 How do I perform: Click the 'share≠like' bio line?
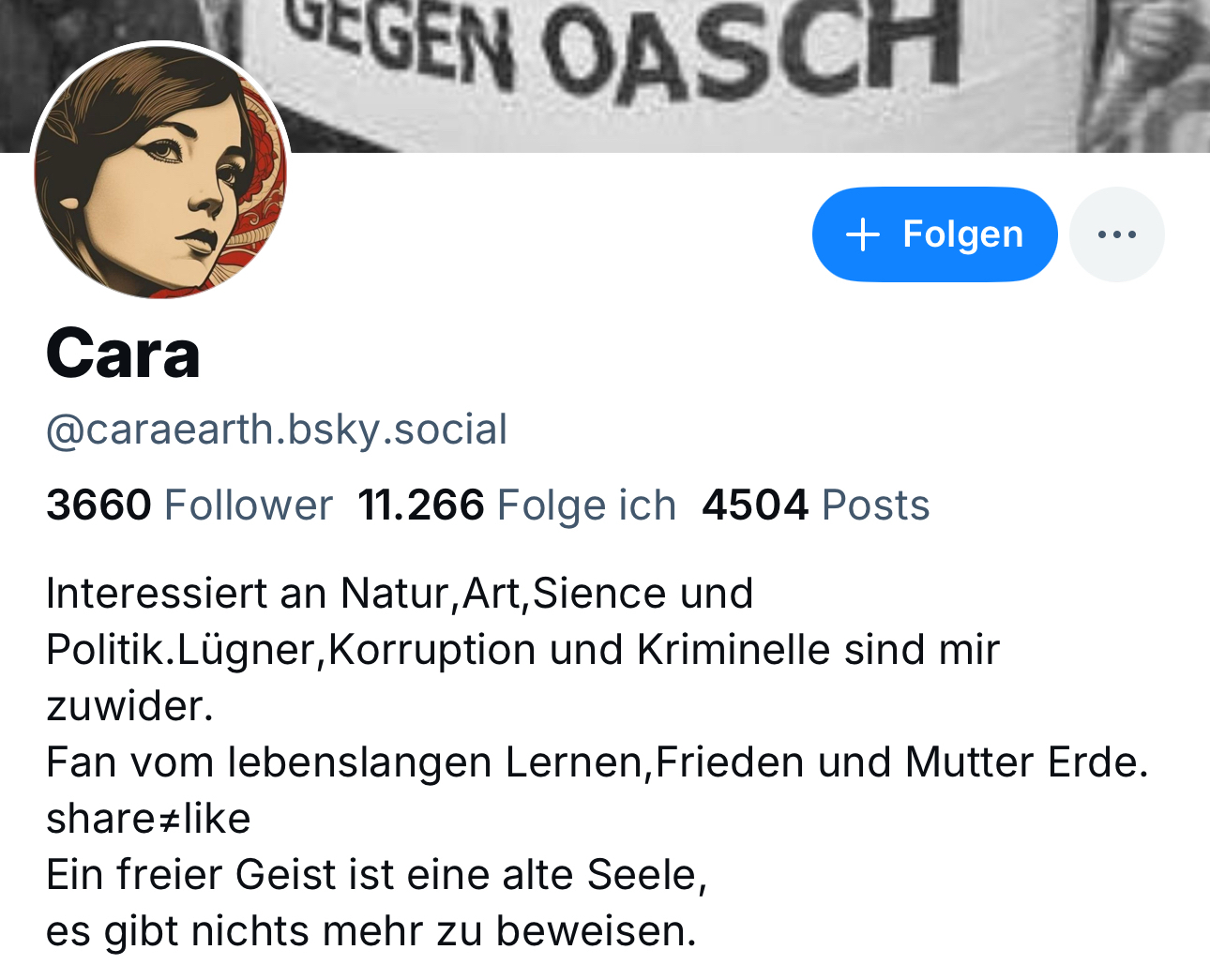coord(148,819)
